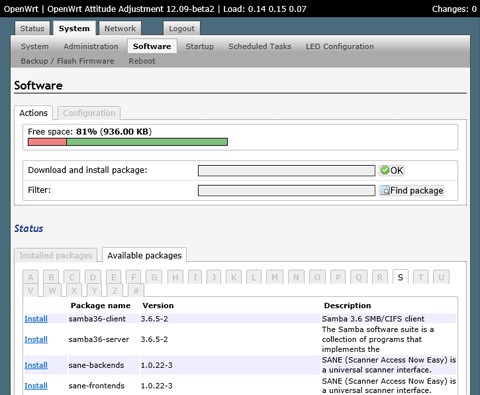Viewport: 480px width, 395px height.
Task: Open the Startup submenu
Action: coord(200,46)
